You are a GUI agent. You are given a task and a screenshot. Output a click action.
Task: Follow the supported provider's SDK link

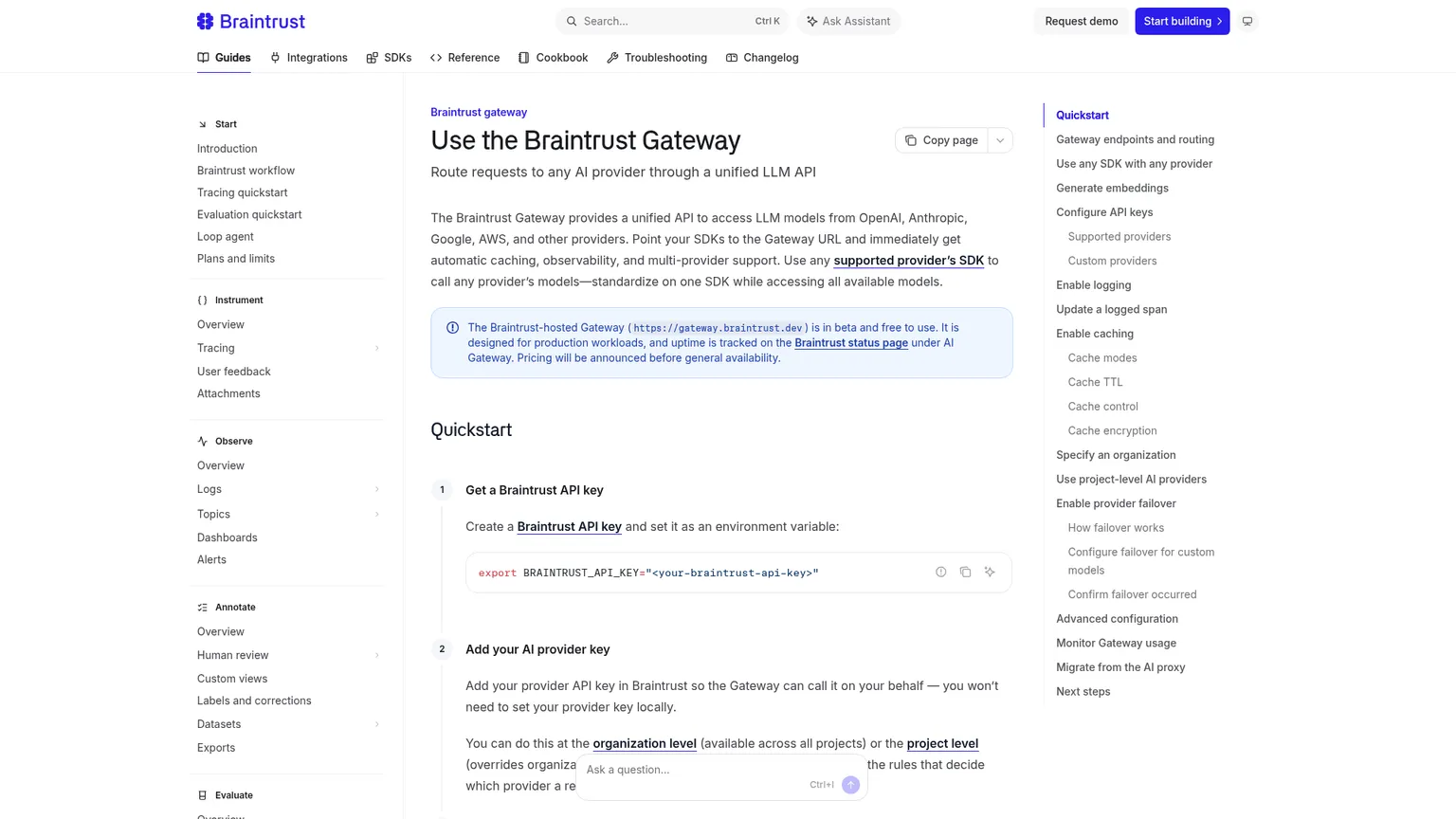tap(908, 261)
